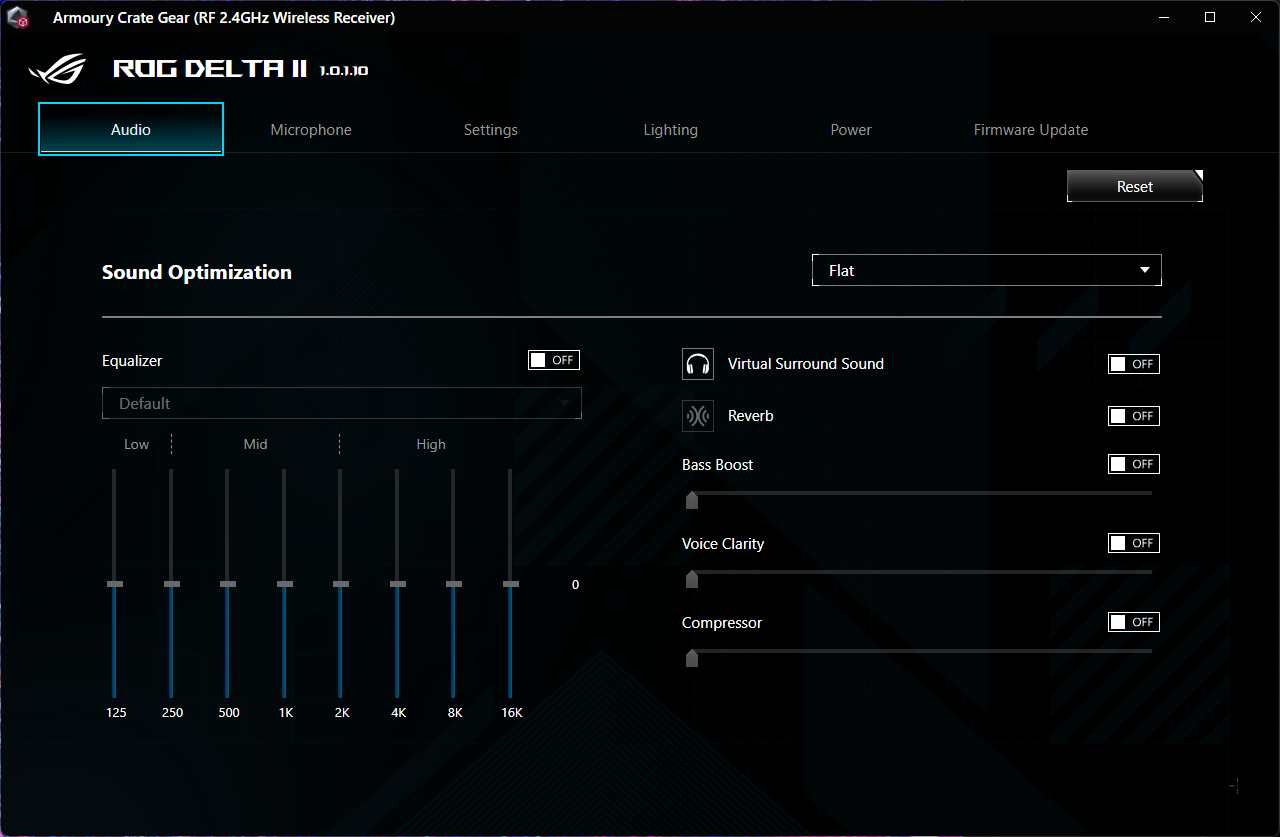
Task: Click the 125 Hz equalizer slider handle
Action: (x=115, y=584)
